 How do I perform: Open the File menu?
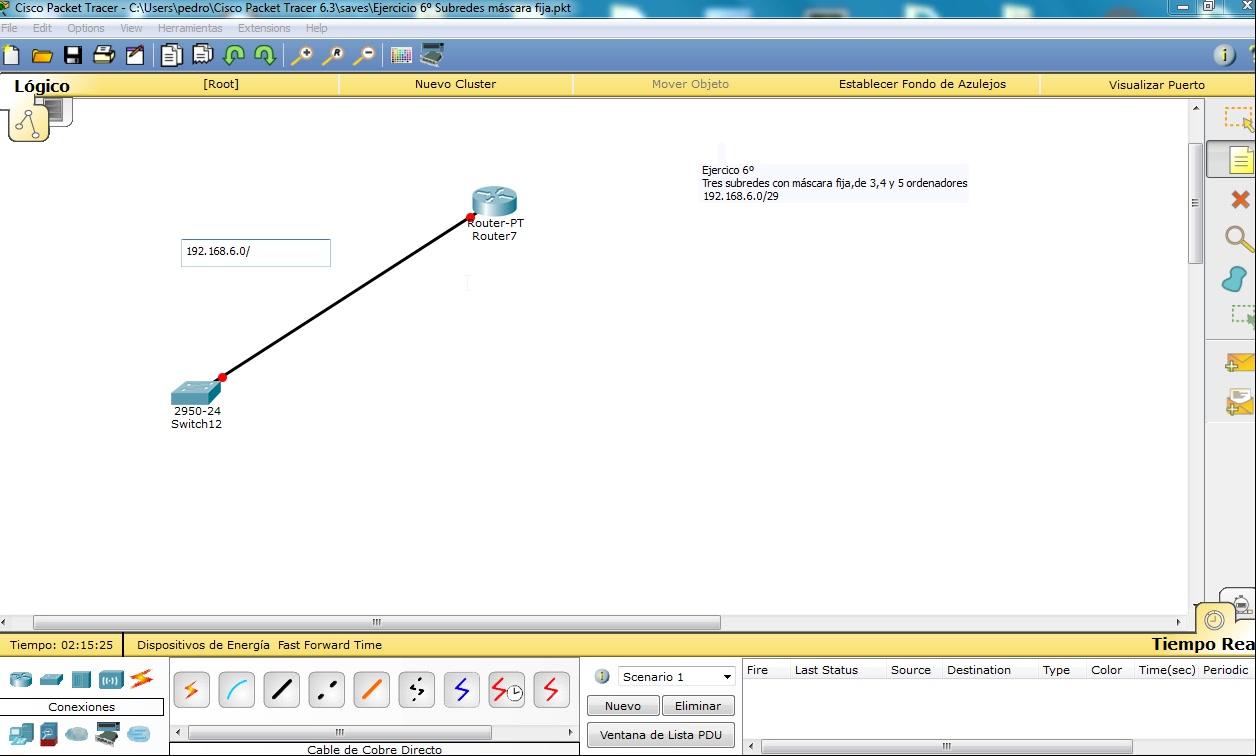9,28
